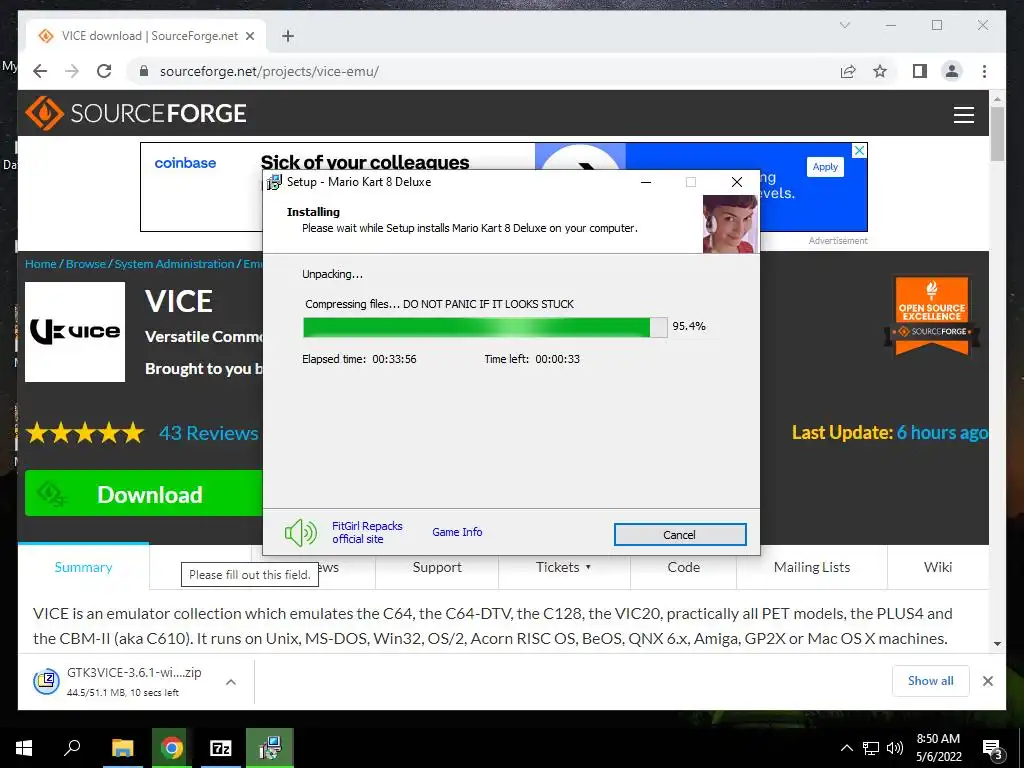1024x768 pixels.
Task: Click the padlock site info icon
Action: [x=144, y=71]
